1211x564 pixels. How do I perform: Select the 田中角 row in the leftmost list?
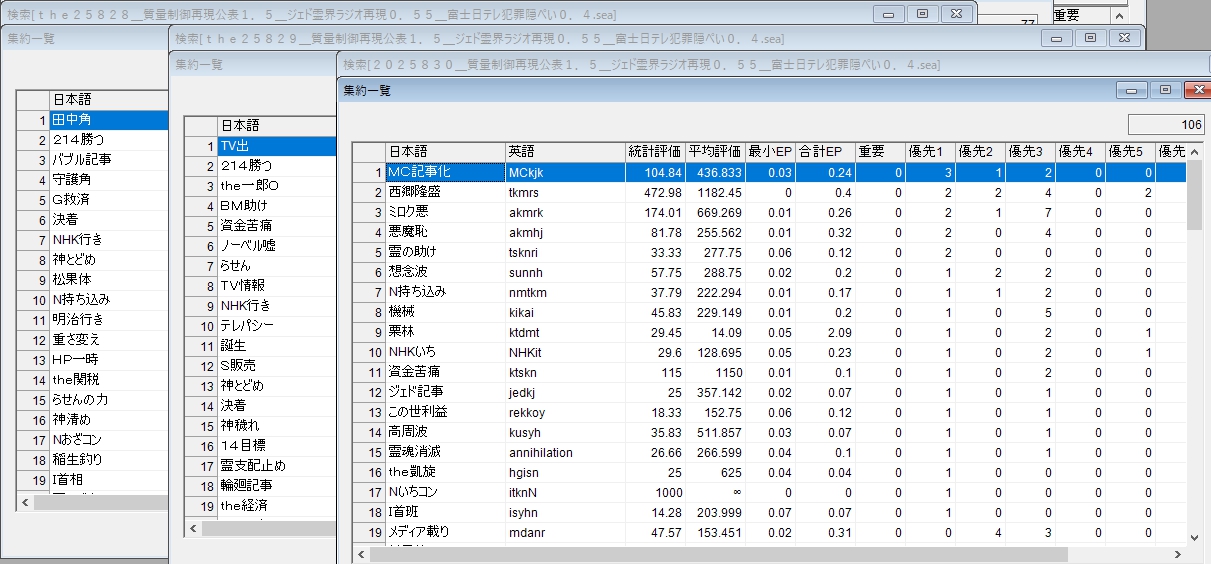pyautogui.click(x=108, y=120)
